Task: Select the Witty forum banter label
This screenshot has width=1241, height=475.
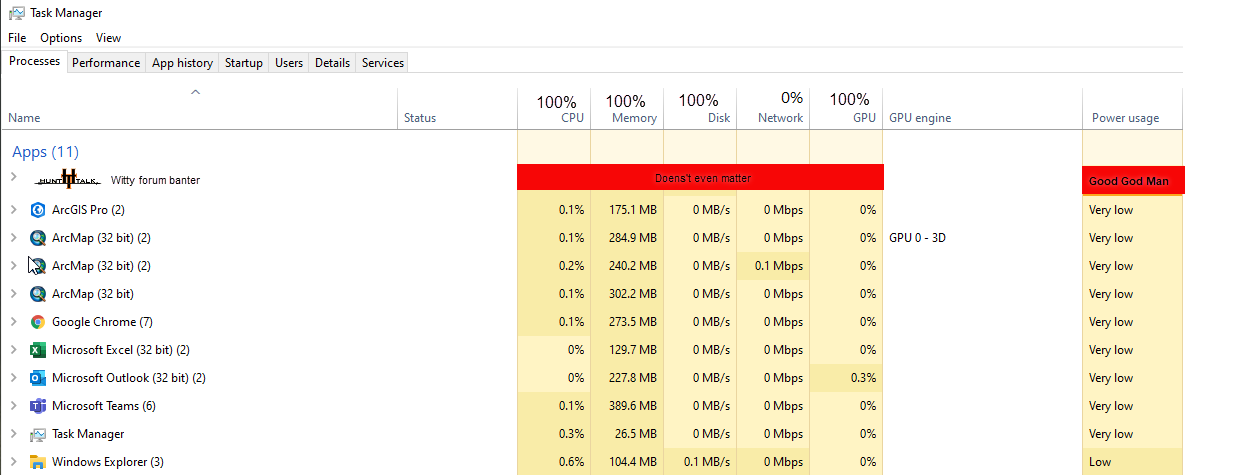Action: click(x=155, y=180)
